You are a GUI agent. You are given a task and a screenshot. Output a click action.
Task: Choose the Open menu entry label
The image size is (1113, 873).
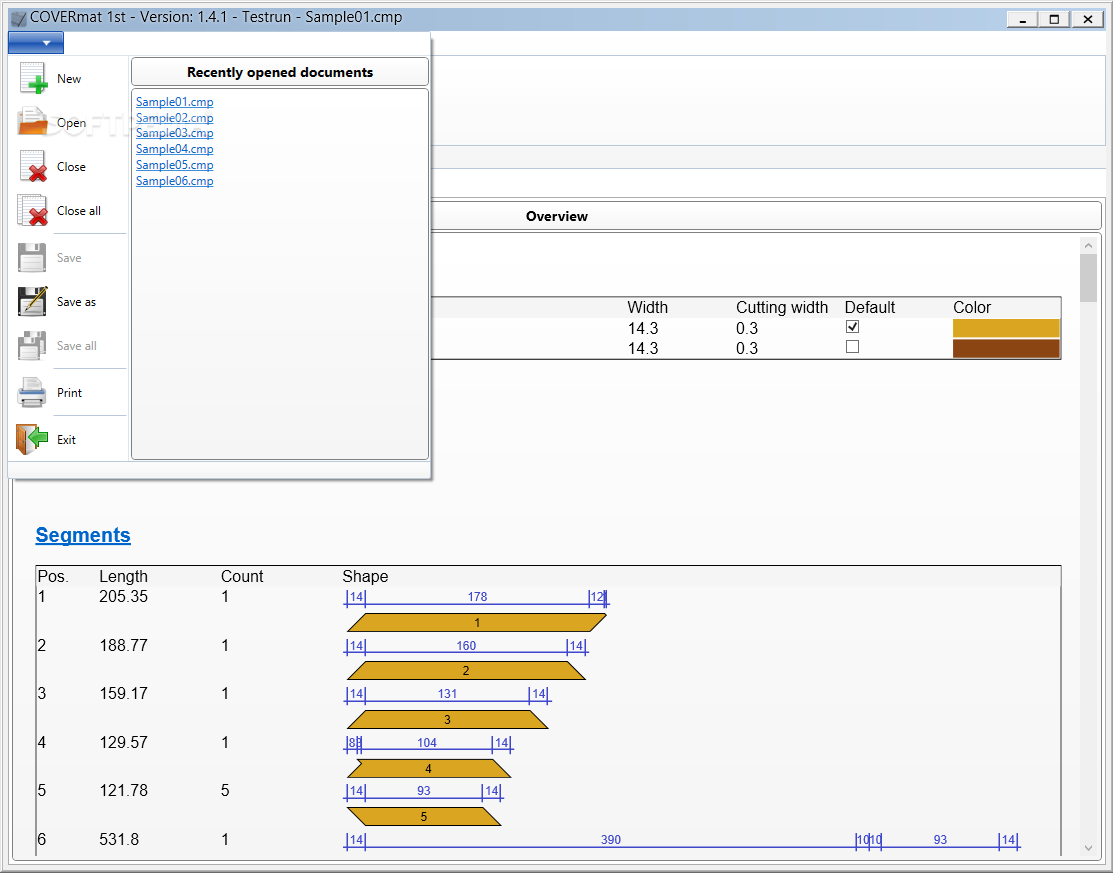click(71, 123)
